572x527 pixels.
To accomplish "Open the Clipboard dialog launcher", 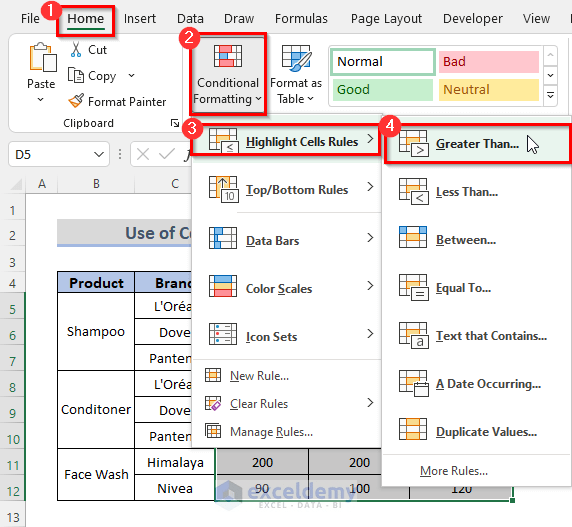I will pyautogui.click(x=175, y=123).
